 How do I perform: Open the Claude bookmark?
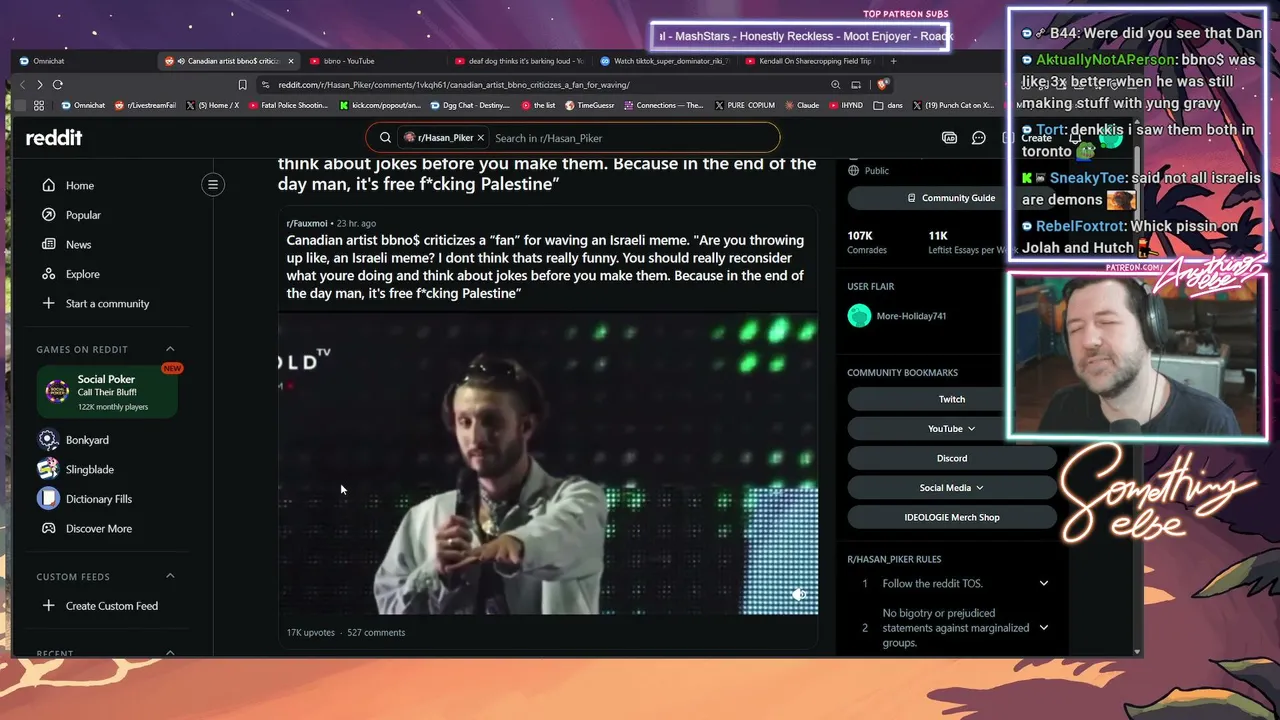(x=802, y=105)
